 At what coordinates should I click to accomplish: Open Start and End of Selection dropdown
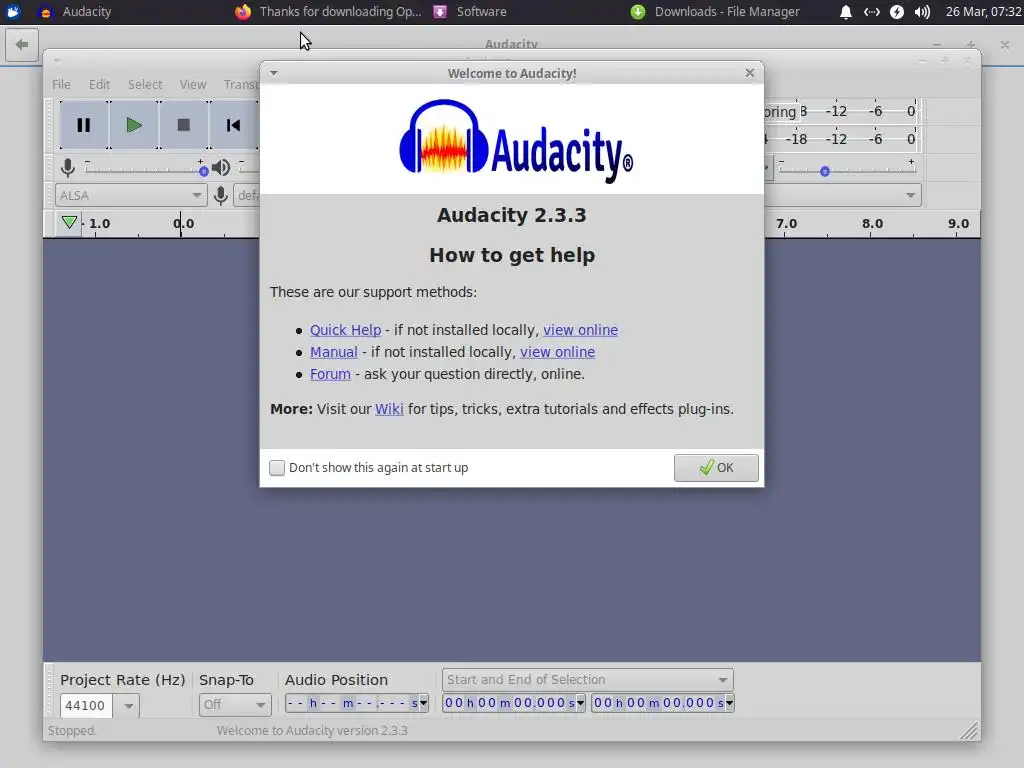point(588,680)
